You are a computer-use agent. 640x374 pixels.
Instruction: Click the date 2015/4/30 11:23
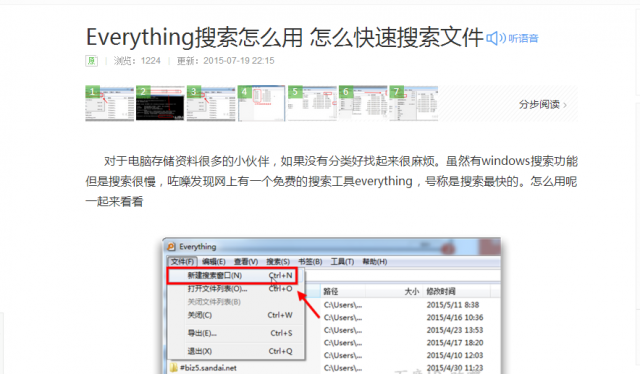[455, 368]
